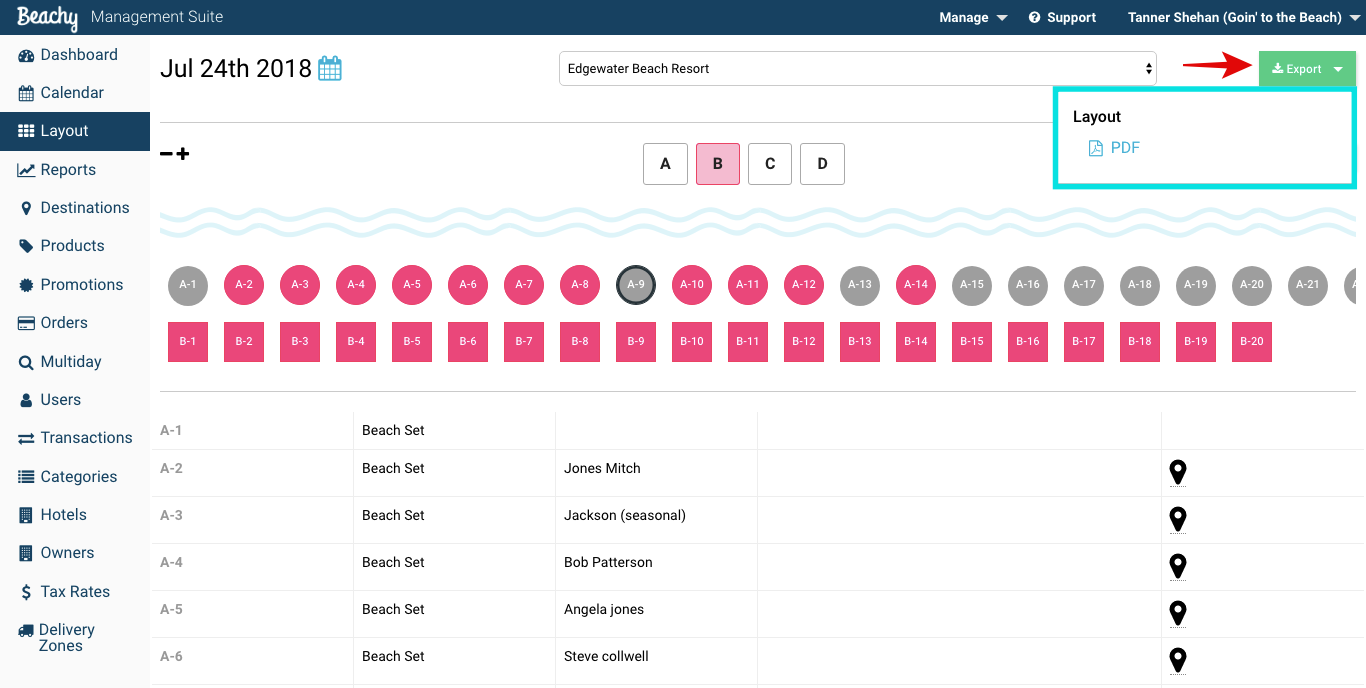
Task: Open the calendar date picker icon
Action: [x=330, y=69]
